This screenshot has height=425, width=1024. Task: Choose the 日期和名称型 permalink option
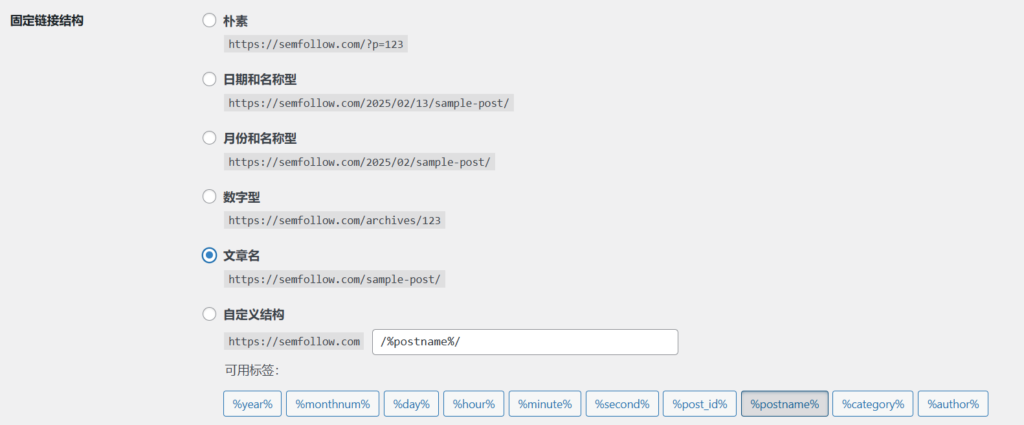point(209,79)
